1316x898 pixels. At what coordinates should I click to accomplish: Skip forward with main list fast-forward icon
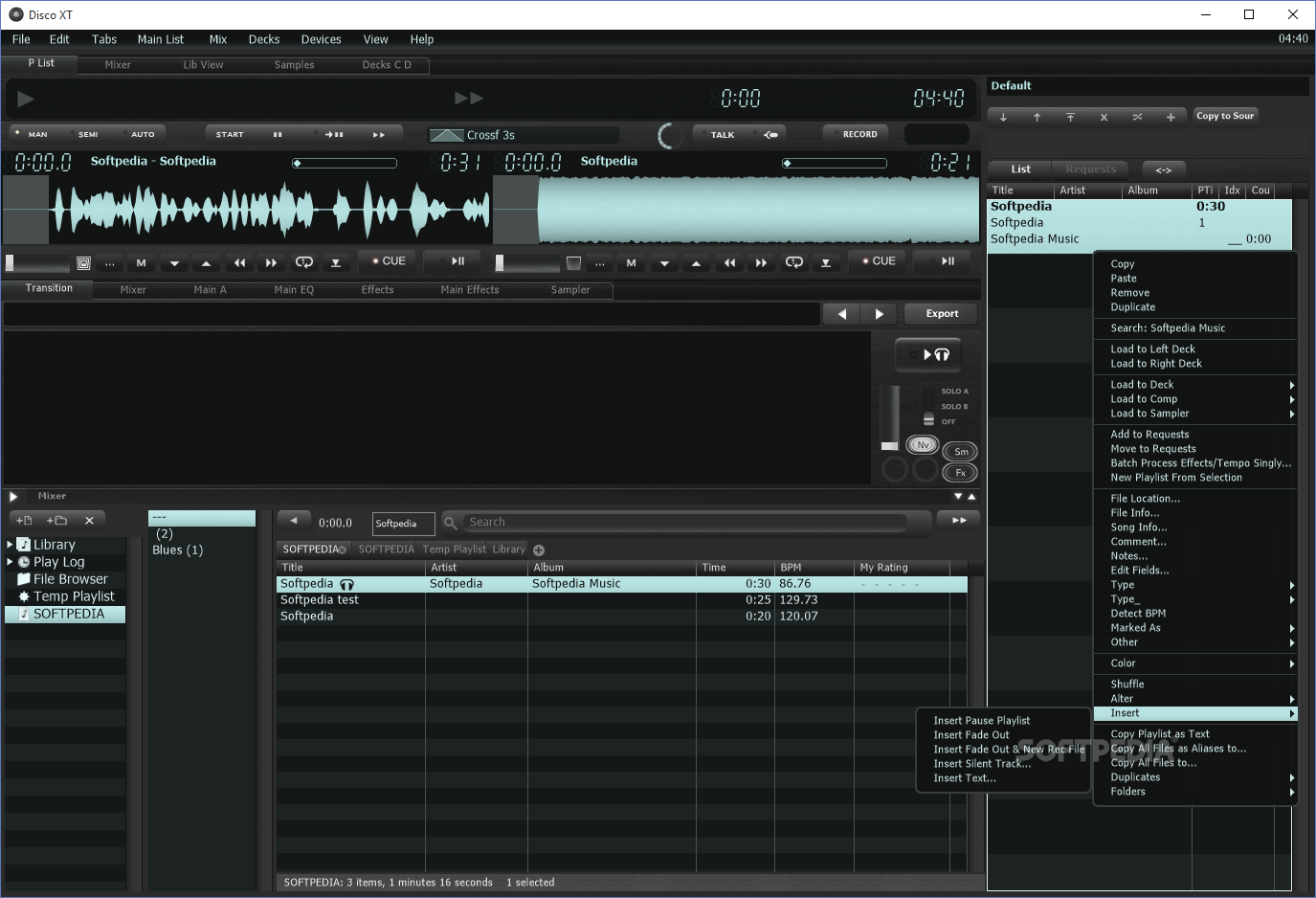[x=469, y=98]
